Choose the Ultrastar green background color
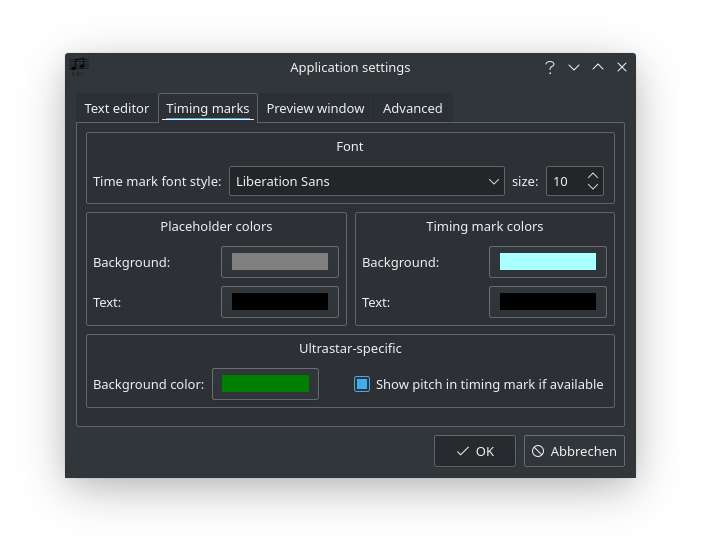Image resolution: width=701 pixels, height=555 pixels. point(265,384)
